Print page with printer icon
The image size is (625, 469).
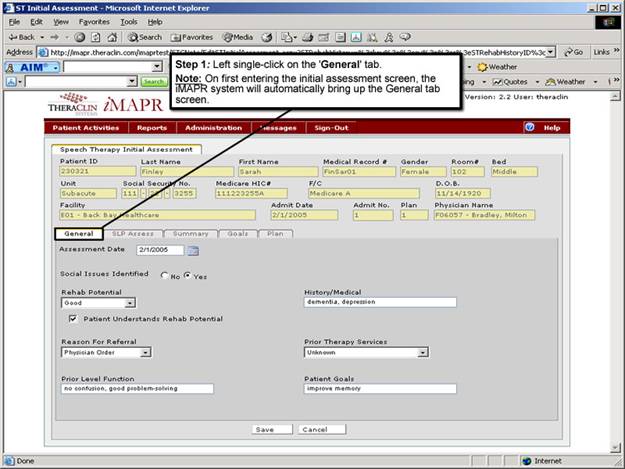307,37
